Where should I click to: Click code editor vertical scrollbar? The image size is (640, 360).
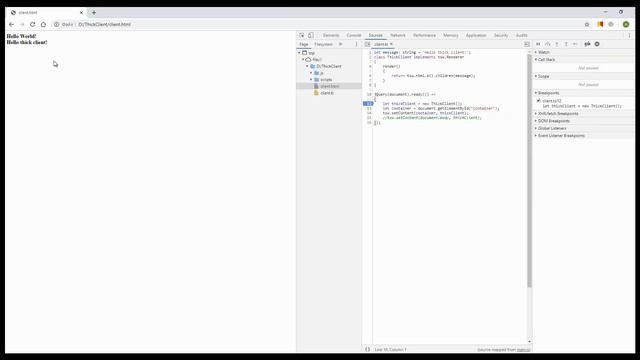pos(529,170)
